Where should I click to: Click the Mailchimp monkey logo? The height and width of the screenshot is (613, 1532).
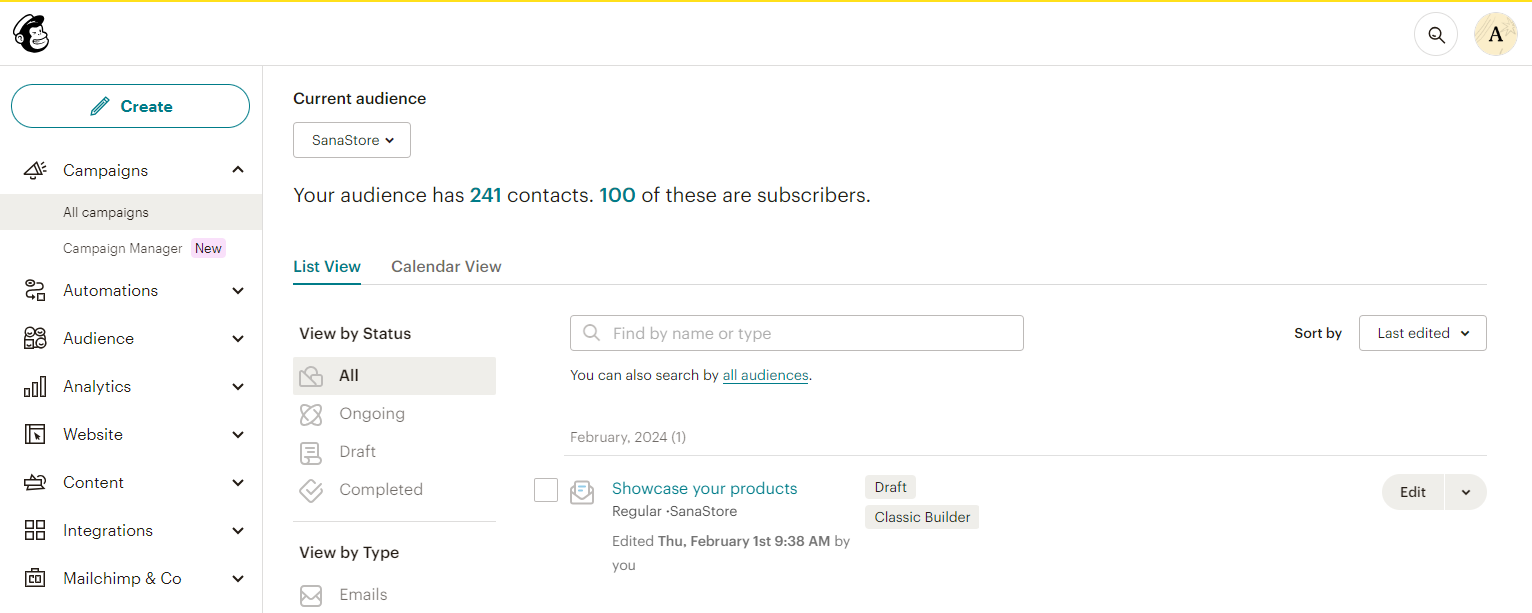point(31,34)
